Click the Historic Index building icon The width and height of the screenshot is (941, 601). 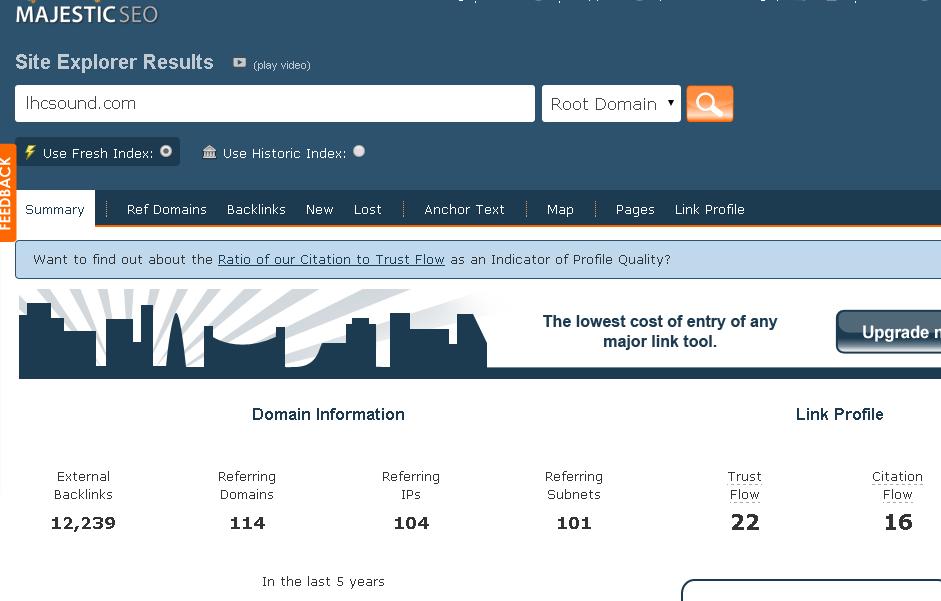(x=209, y=152)
